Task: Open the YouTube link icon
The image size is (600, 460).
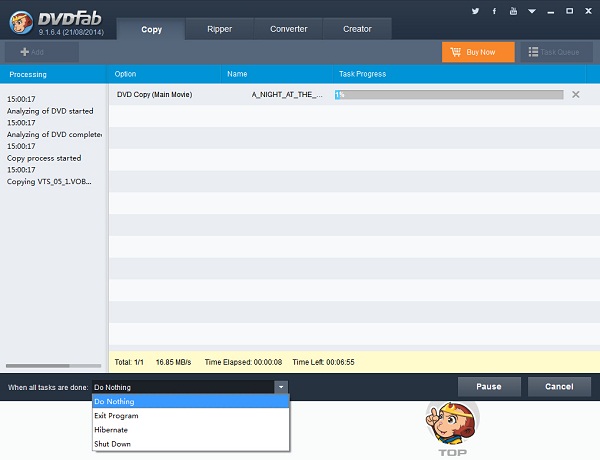Action: coord(513,11)
